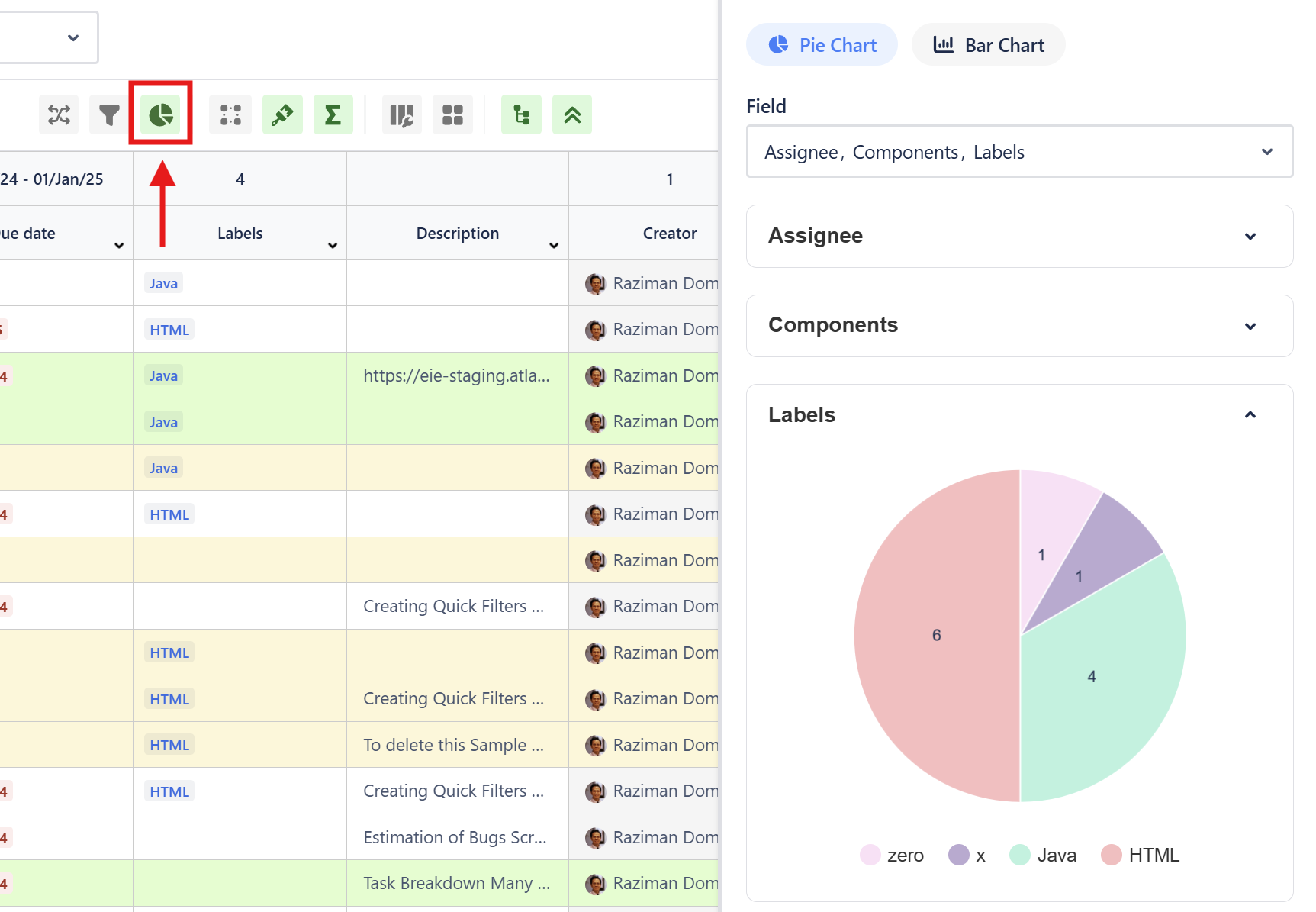The width and height of the screenshot is (1316, 912).
Task: Toggle the hierarchy tree icon
Action: pyautogui.click(x=521, y=115)
